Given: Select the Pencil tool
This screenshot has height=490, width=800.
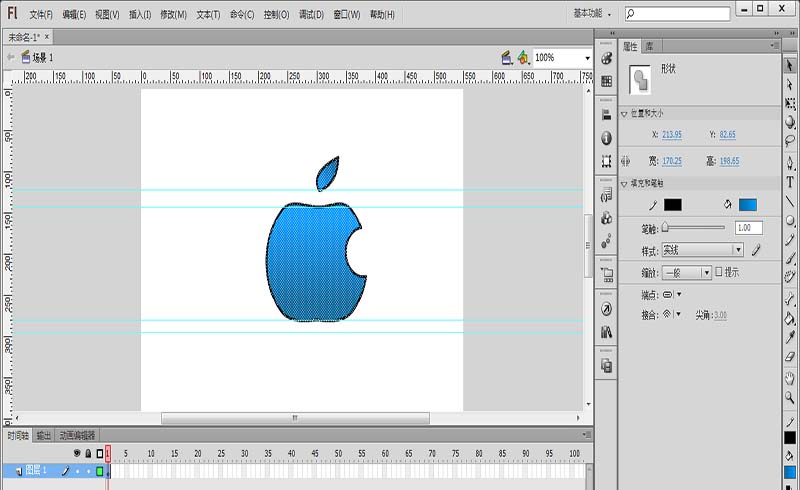Looking at the screenshot, I should coord(789,240).
